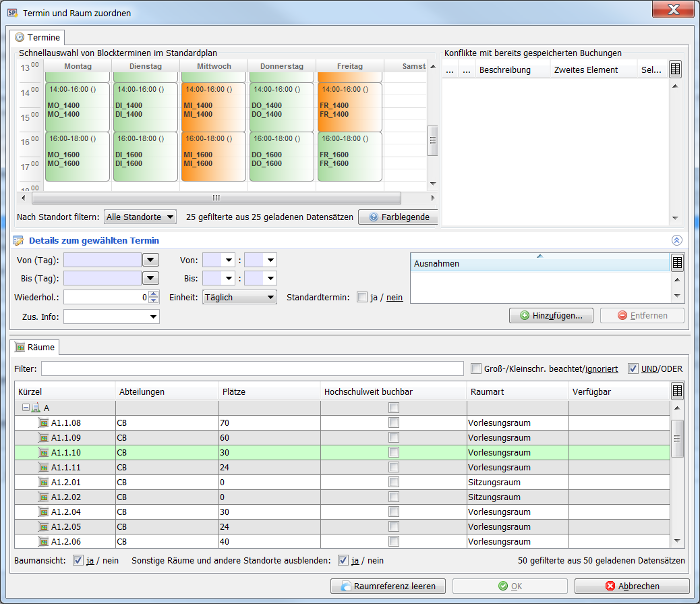Click Raumreferenz leeren button
Image resolution: width=700 pixels, height=604 pixels.
(388, 586)
